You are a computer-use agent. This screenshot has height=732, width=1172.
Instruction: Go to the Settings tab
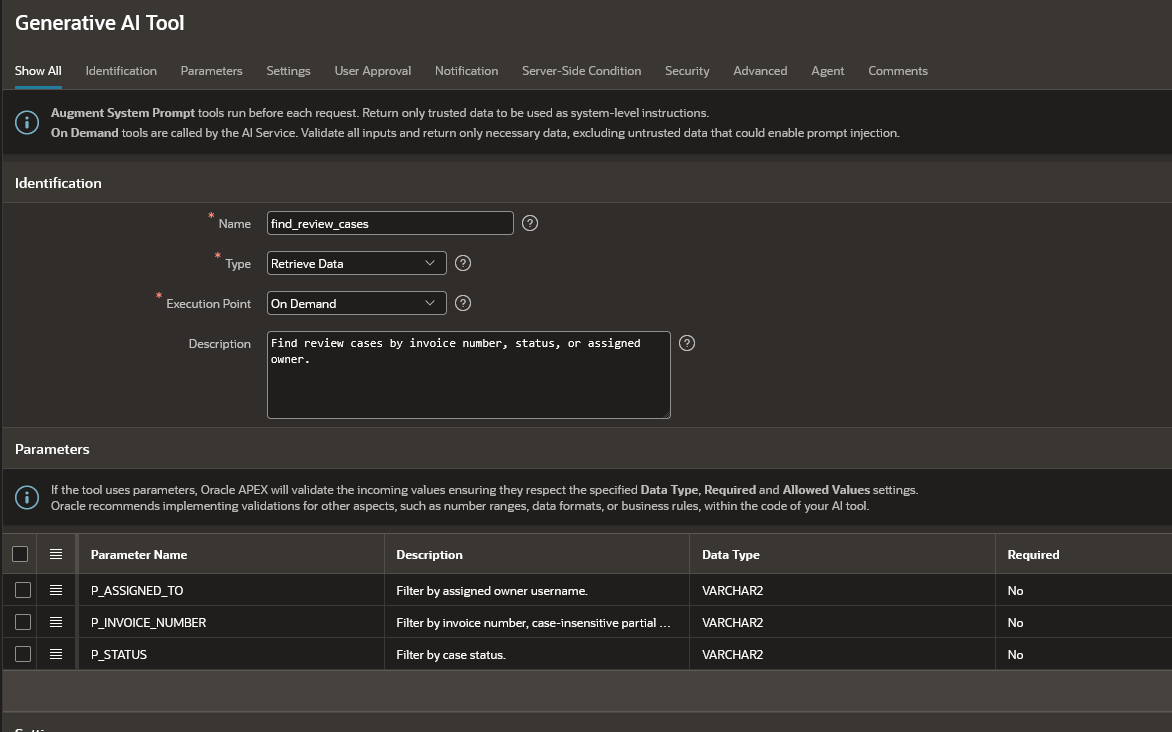click(289, 70)
